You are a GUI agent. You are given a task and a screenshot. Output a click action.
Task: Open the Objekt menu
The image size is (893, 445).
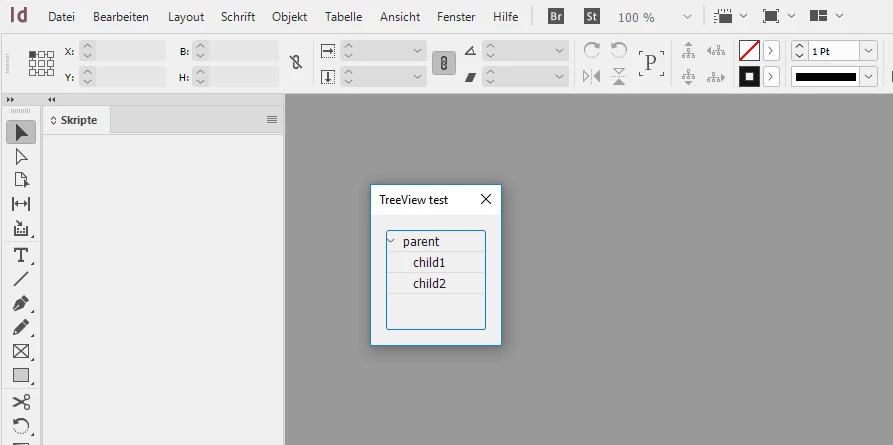point(289,17)
